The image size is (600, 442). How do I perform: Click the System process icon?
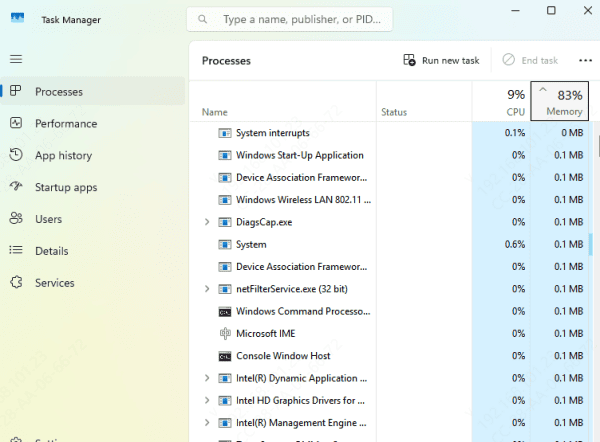225,245
